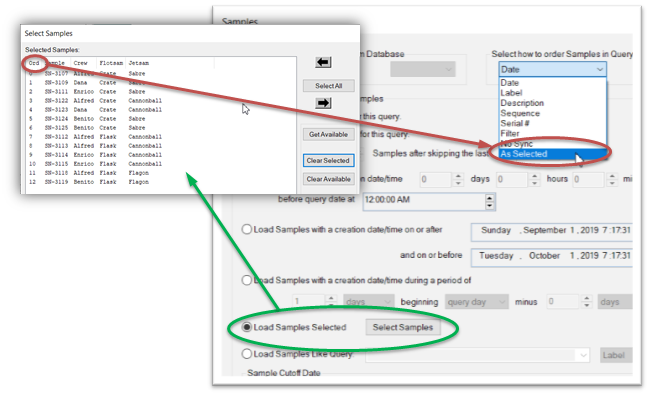Click the Get Available button
The height and width of the screenshot is (395, 650).
click(x=328, y=134)
